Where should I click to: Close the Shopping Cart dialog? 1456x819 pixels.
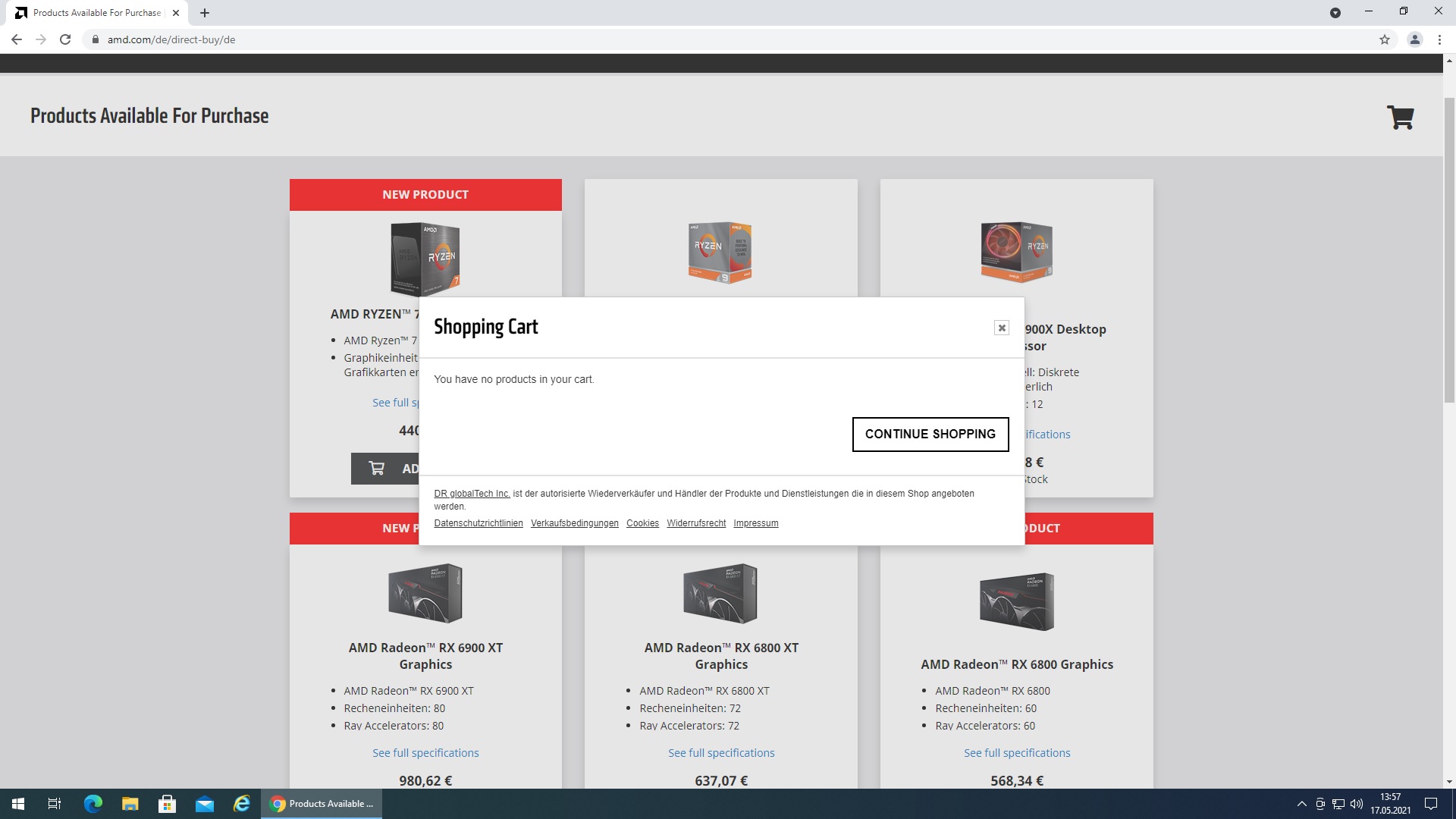[1001, 328]
